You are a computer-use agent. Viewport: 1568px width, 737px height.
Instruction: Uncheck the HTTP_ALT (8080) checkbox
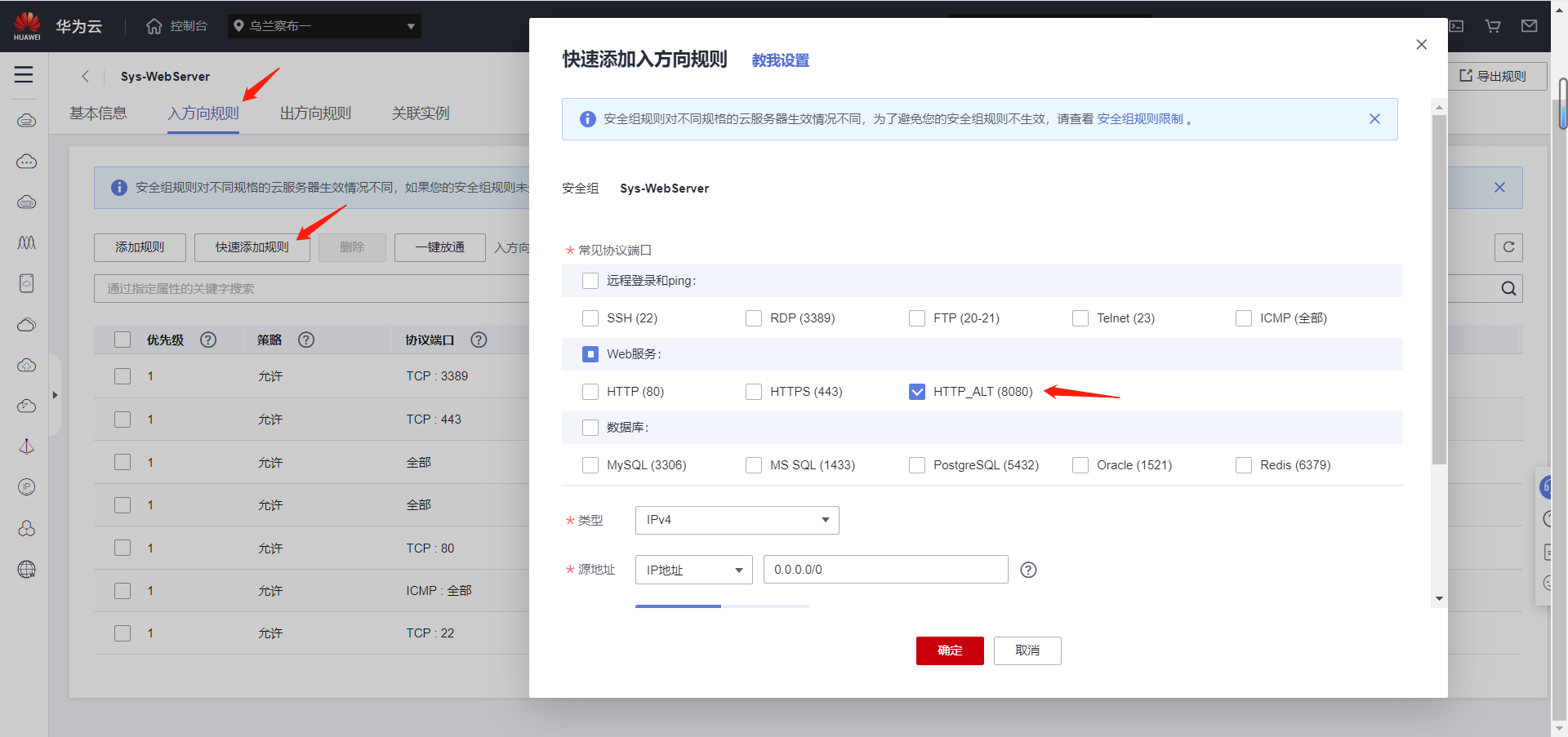[x=916, y=391]
